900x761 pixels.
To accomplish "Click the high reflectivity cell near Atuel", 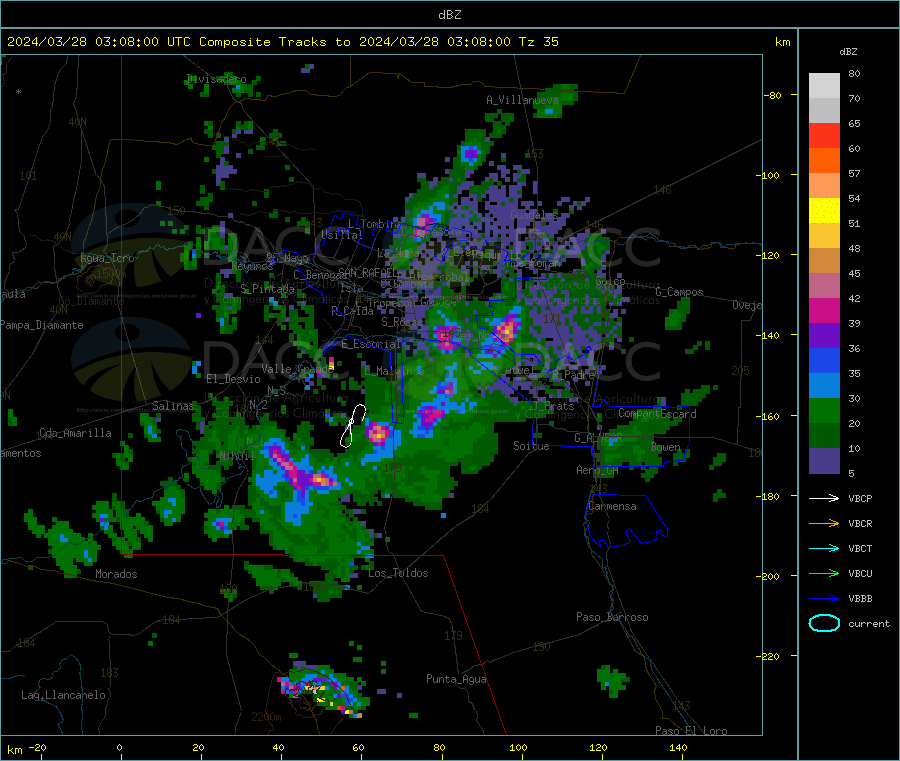I will coord(507,329).
